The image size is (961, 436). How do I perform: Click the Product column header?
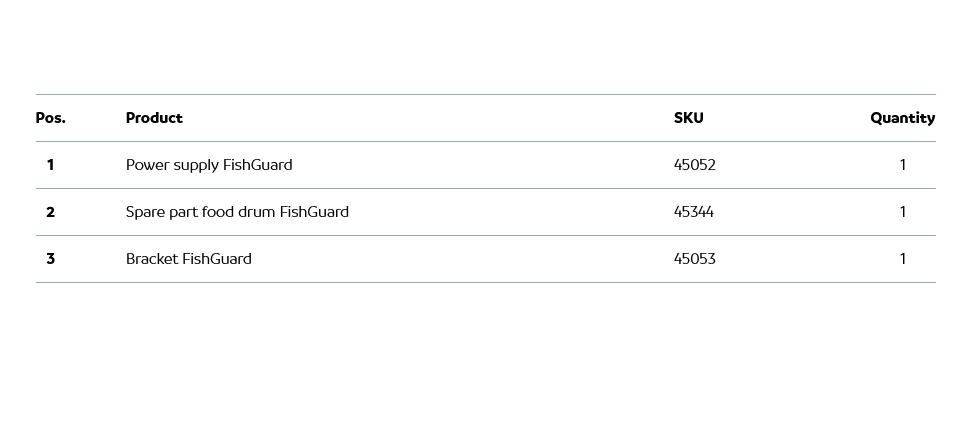point(154,118)
